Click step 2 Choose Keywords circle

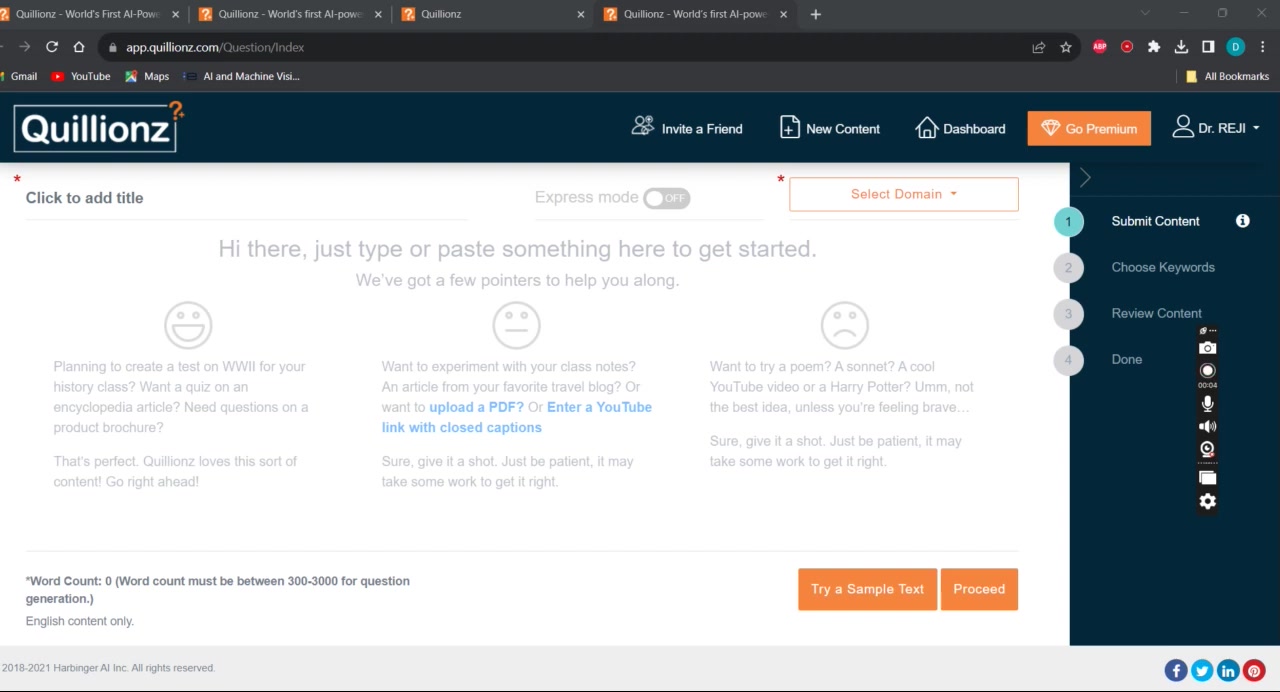coord(1068,267)
